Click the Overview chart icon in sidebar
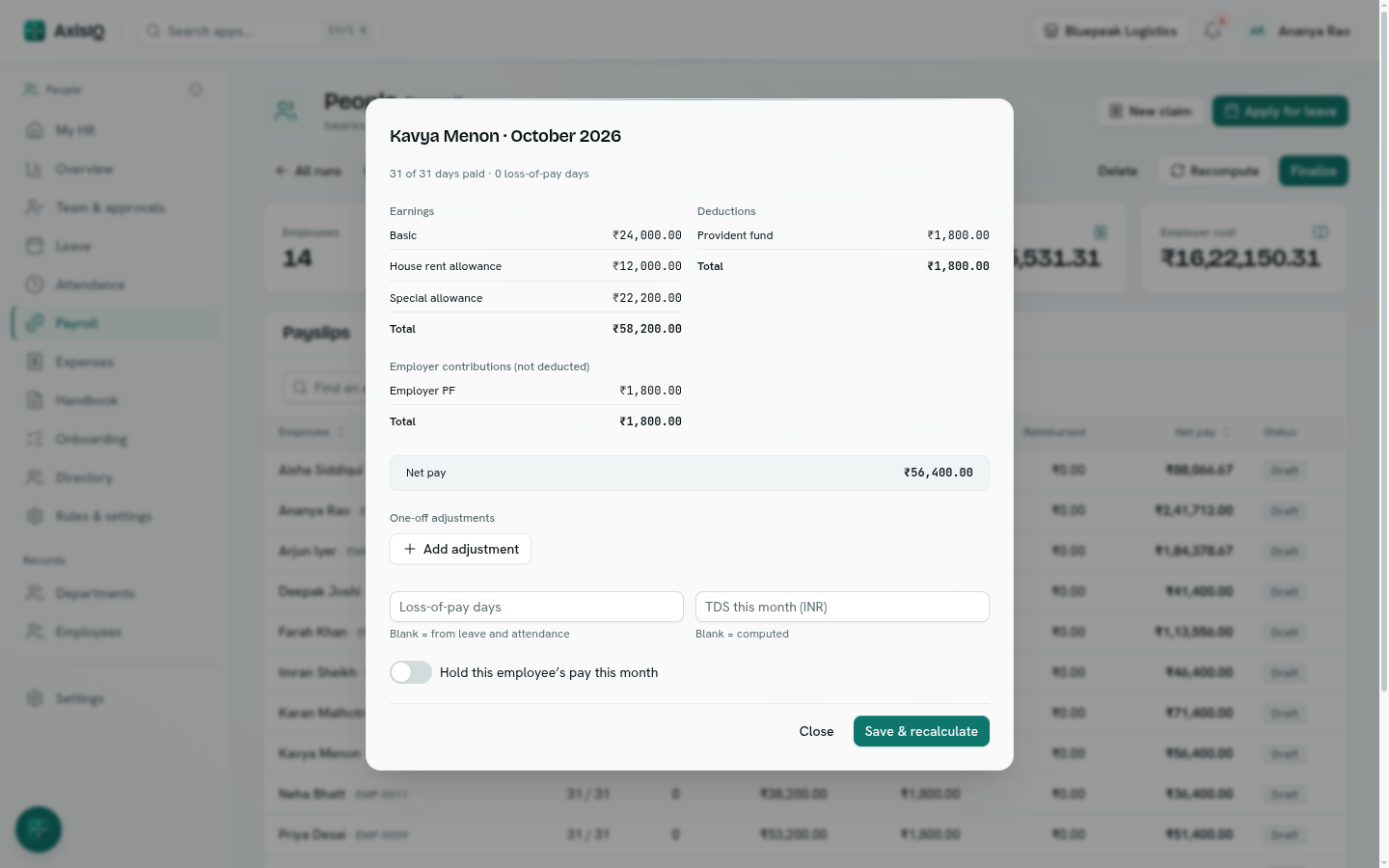The image size is (1389, 868). point(35,169)
